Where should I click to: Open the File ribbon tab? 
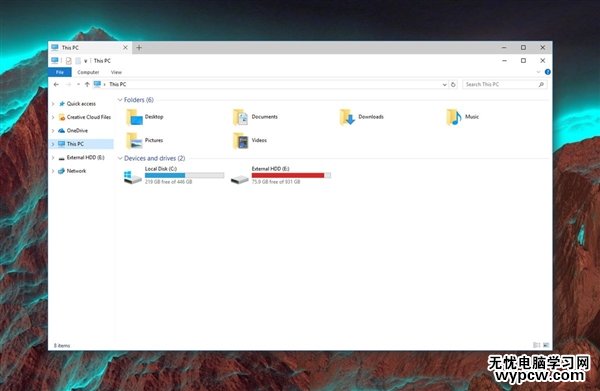click(x=60, y=72)
